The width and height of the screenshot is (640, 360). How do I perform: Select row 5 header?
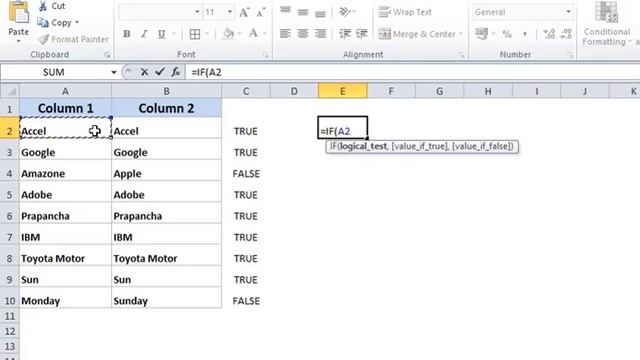(x=9, y=195)
